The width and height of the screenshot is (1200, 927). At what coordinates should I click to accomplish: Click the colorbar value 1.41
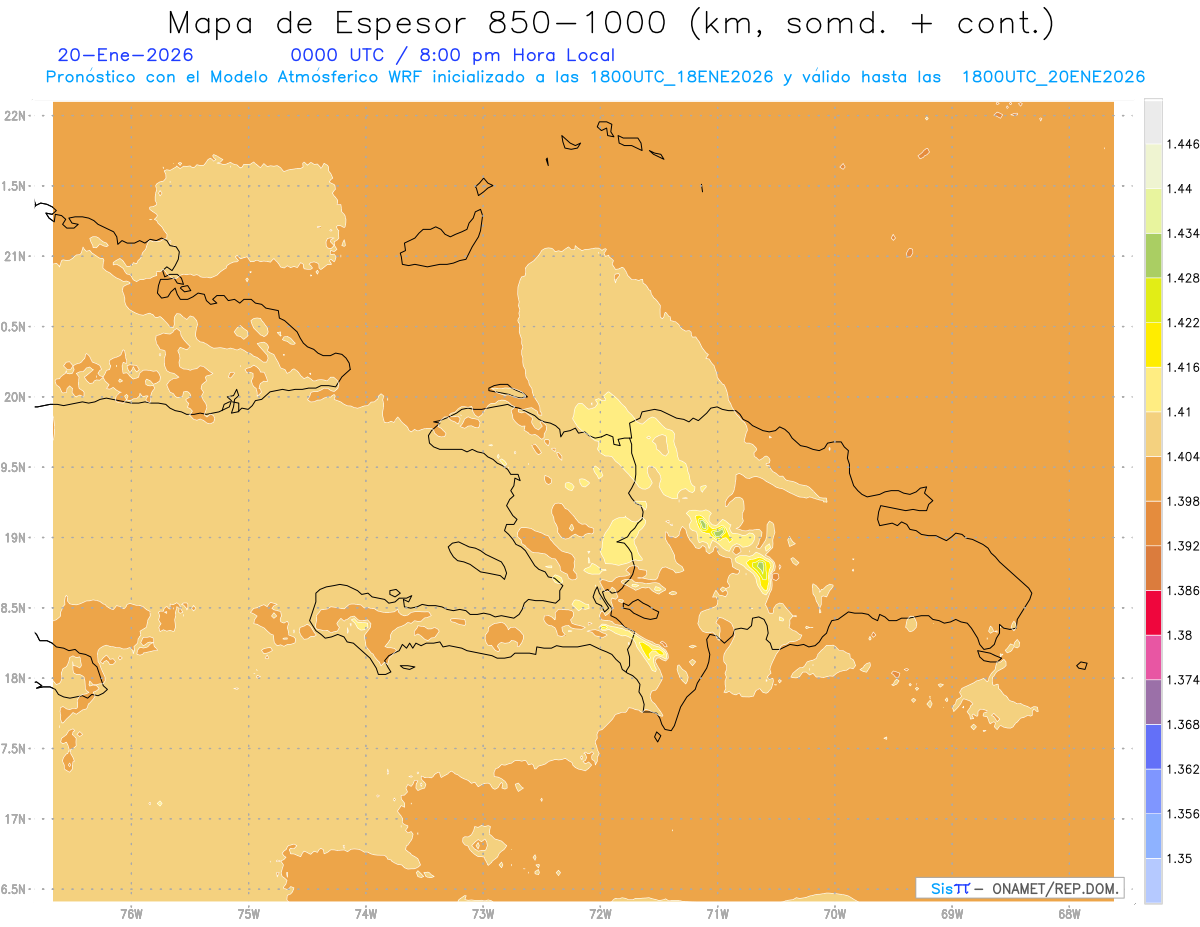[x=1181, y=411]
